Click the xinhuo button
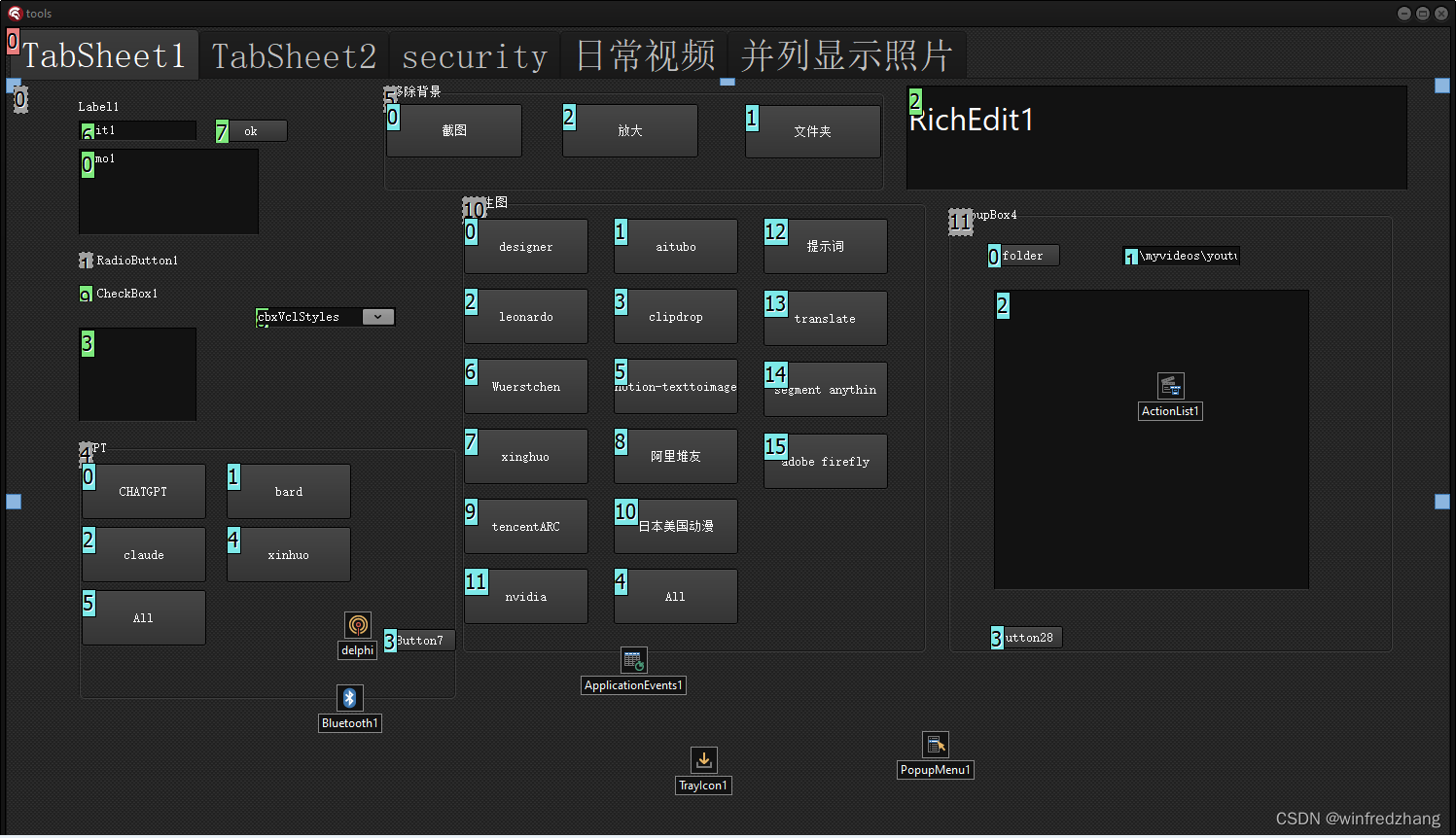Viewport: 1456px width, 838px height. pos(289,555)
